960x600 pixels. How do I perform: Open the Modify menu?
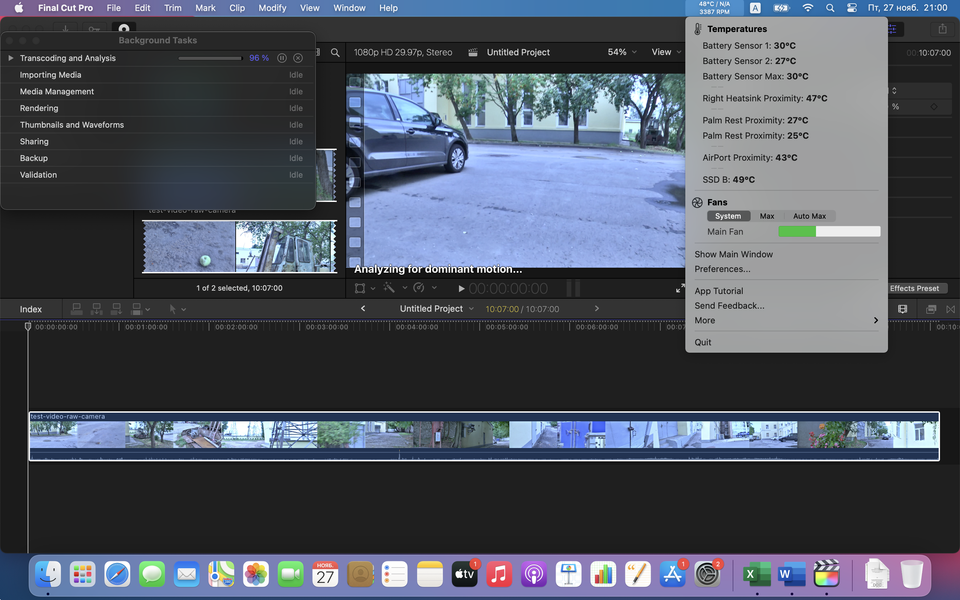[272, 8]
